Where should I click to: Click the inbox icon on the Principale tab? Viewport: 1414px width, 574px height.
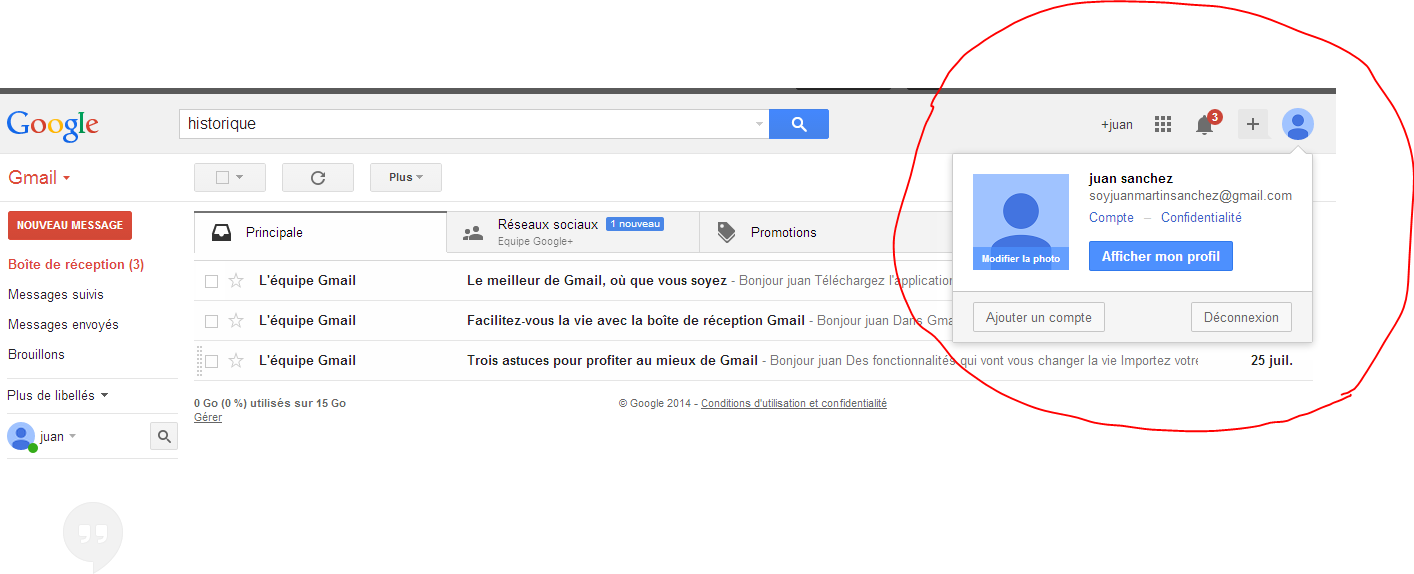222,233
